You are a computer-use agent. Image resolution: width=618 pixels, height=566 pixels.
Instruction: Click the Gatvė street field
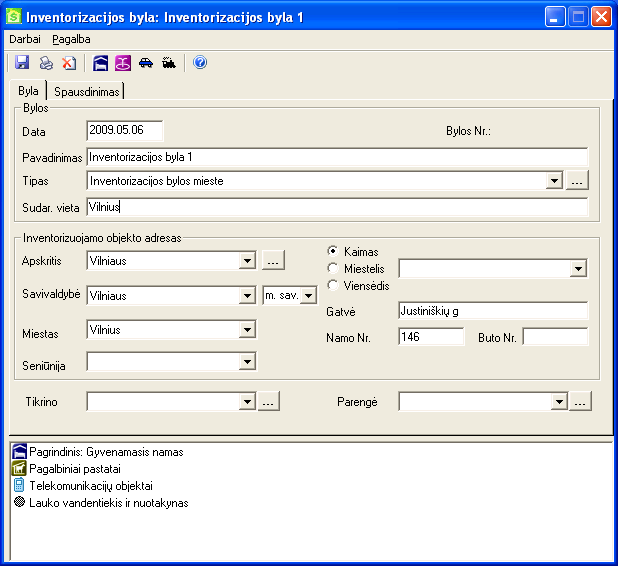(x=493, y=311)
